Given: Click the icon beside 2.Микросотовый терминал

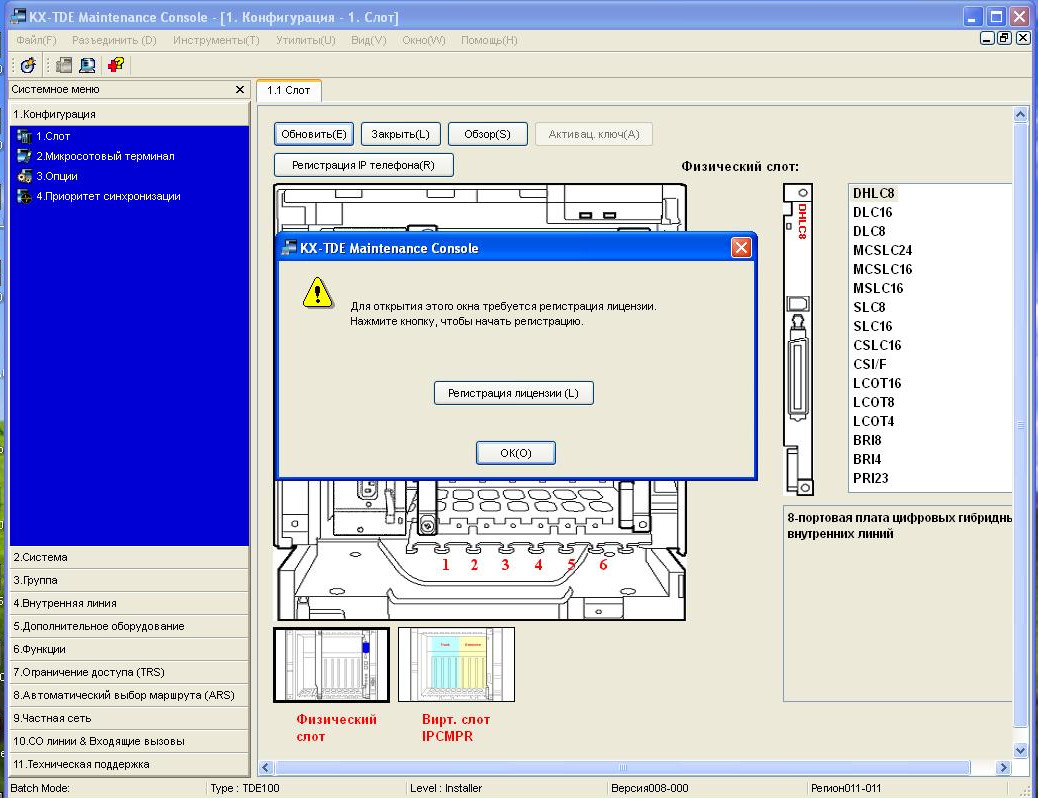Looking at the screenshot, I should click(24, 156).
